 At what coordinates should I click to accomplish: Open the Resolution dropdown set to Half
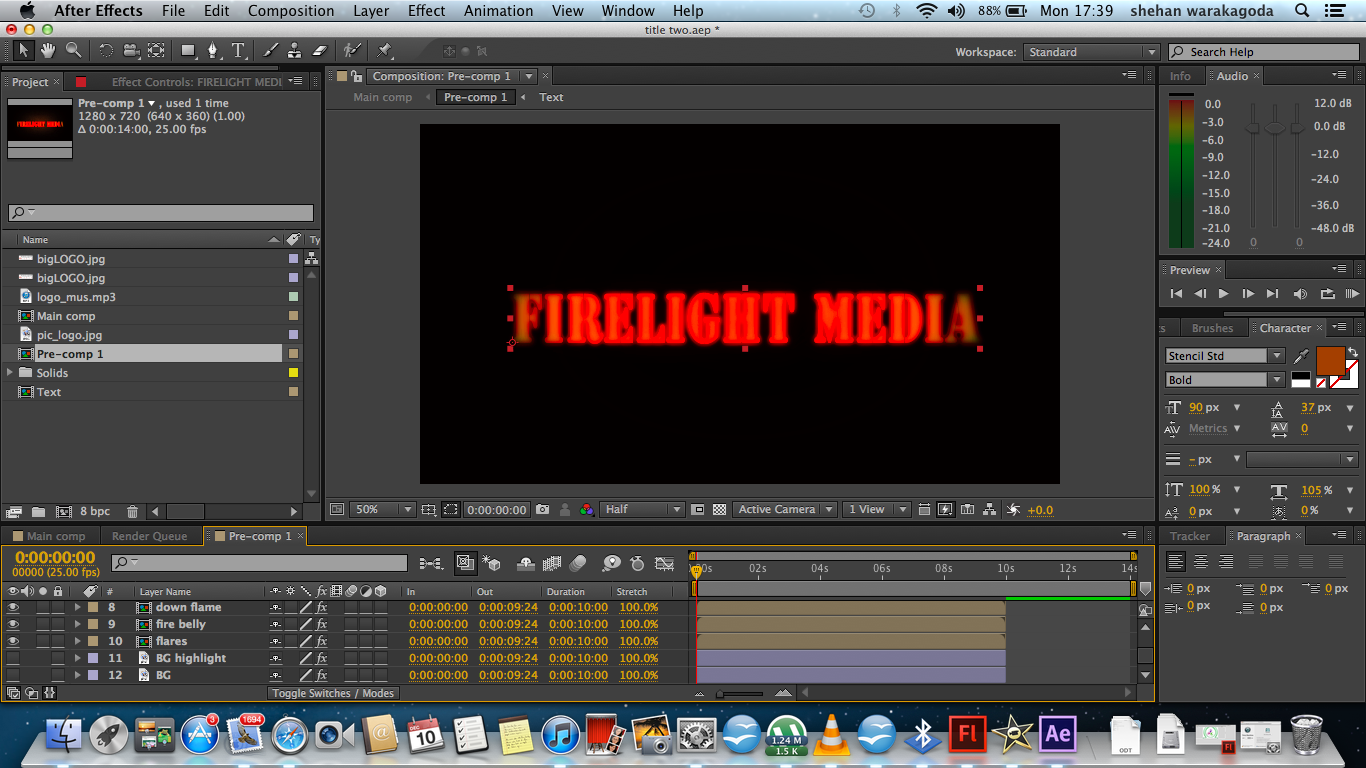tap(641, 509)
